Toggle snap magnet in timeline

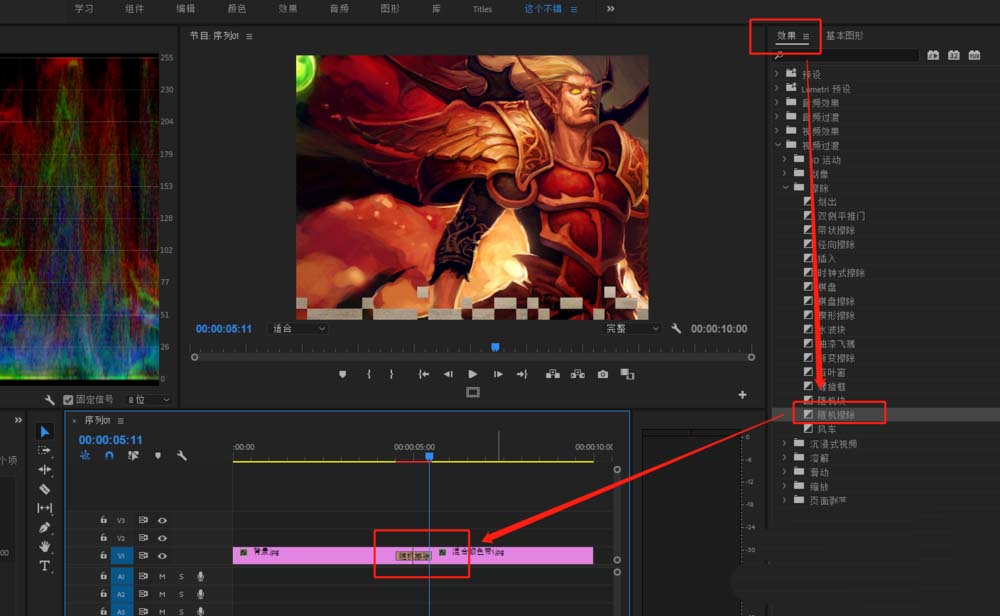coord(109,456)
